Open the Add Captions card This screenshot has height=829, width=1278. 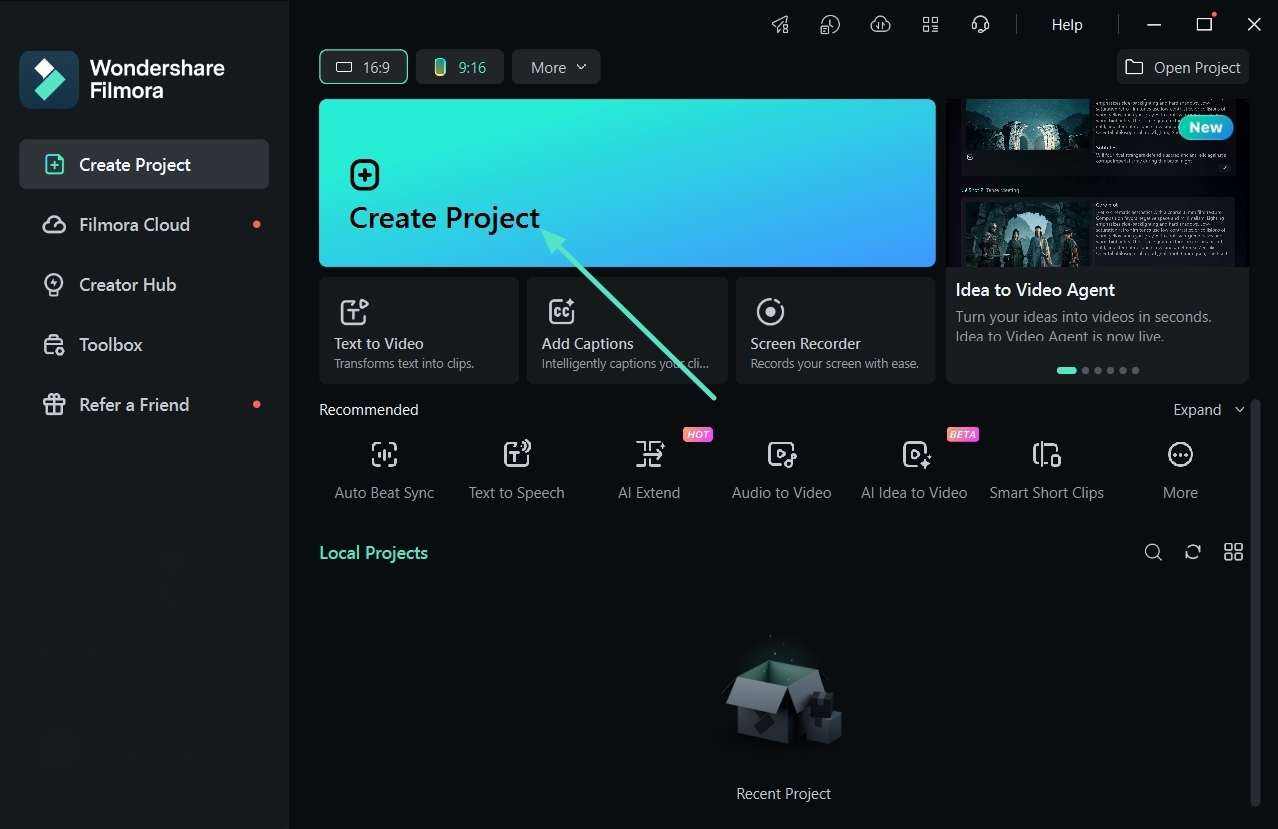627,330
